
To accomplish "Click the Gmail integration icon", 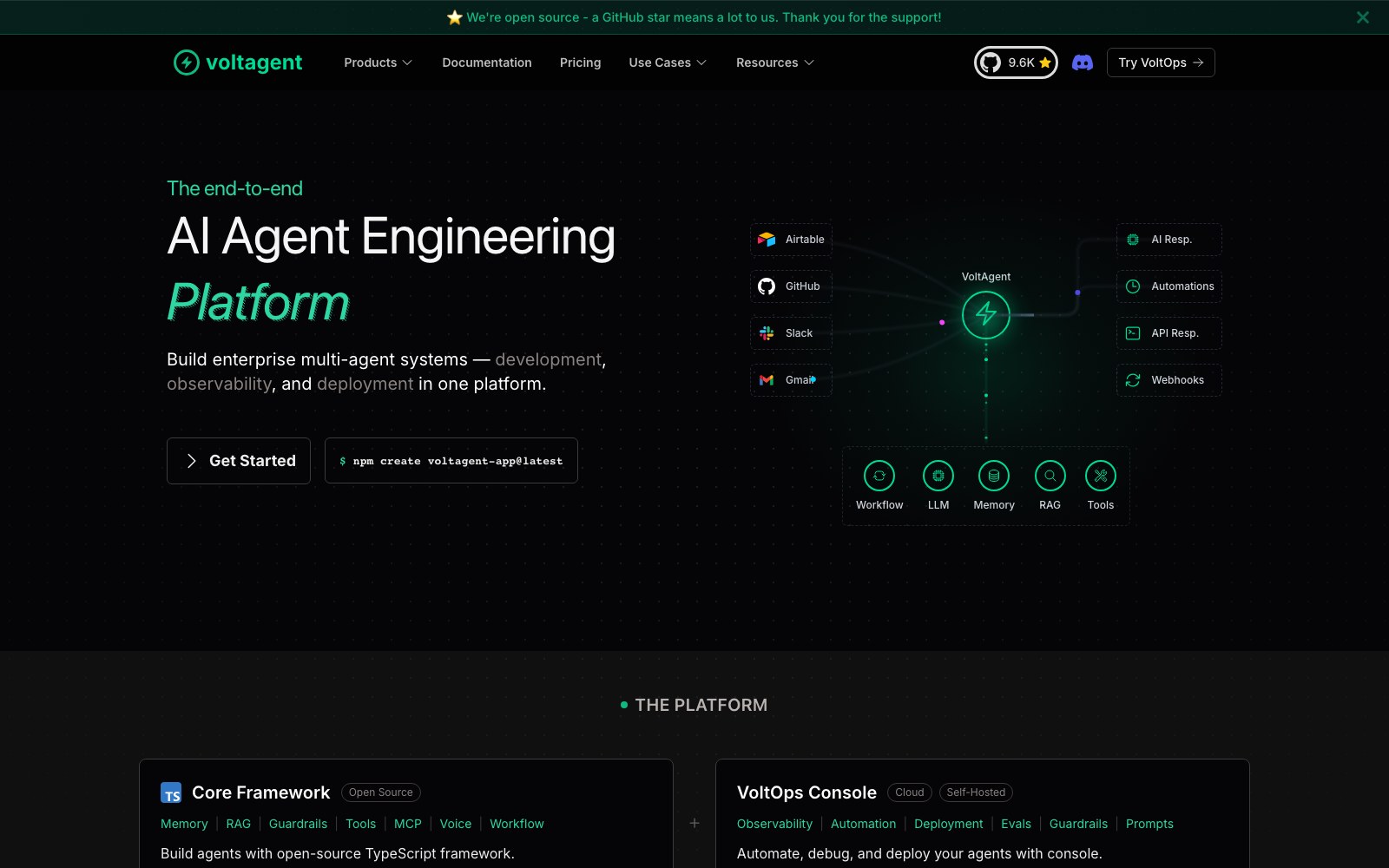I will tap(767, 380).
